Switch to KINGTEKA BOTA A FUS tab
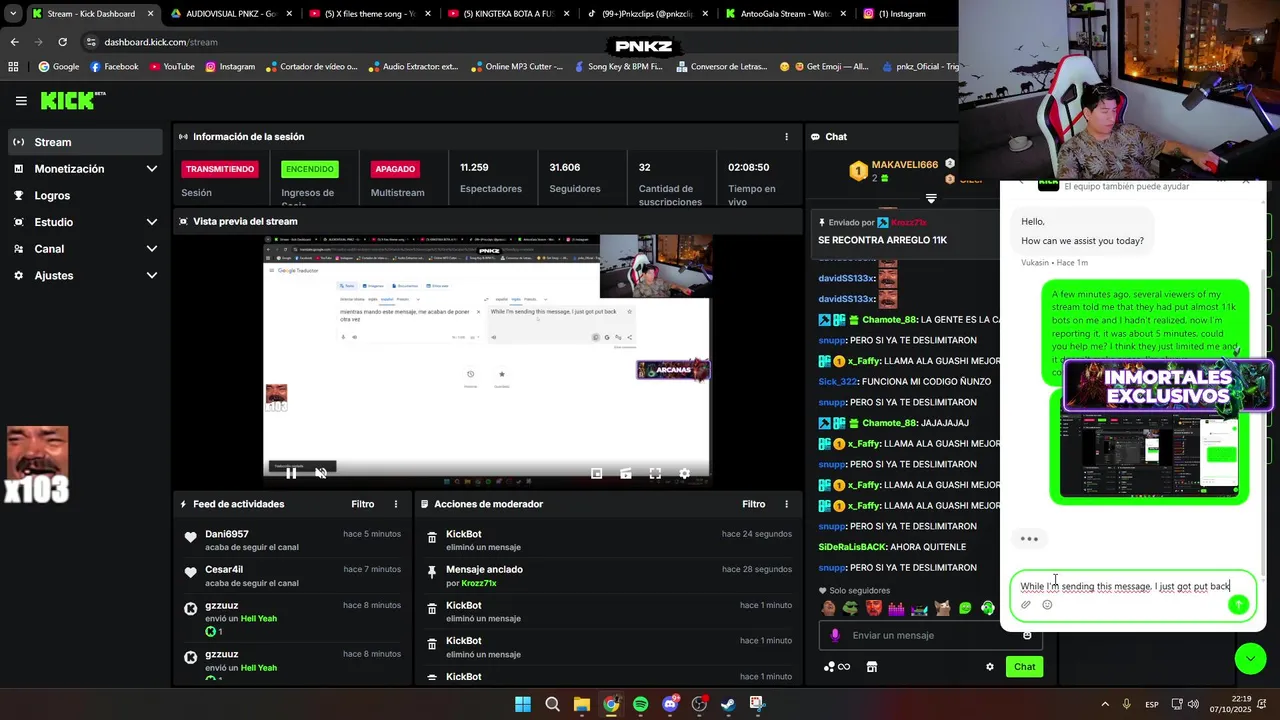Viewport: 1280px width, 720px height. (x=509, y=14)
